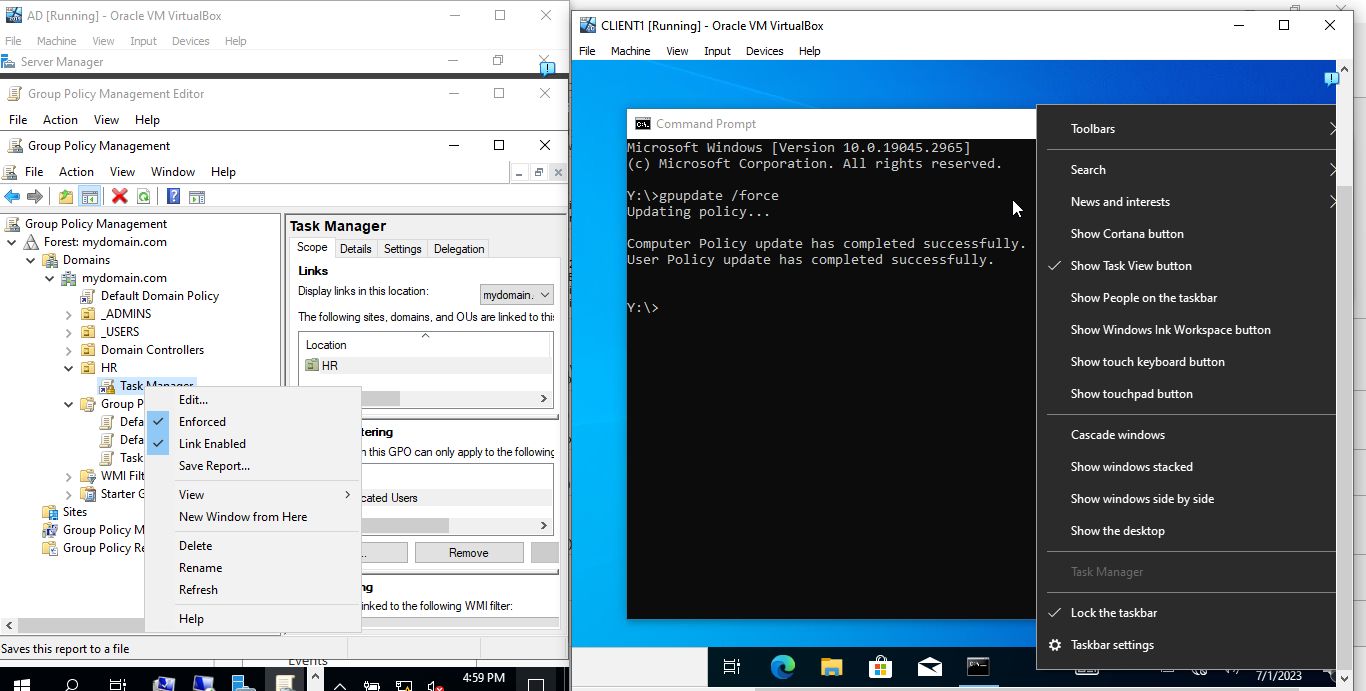1366x691 pixels.
Task: Click the red Delete X toolbar icon
Action: point(120,197)
